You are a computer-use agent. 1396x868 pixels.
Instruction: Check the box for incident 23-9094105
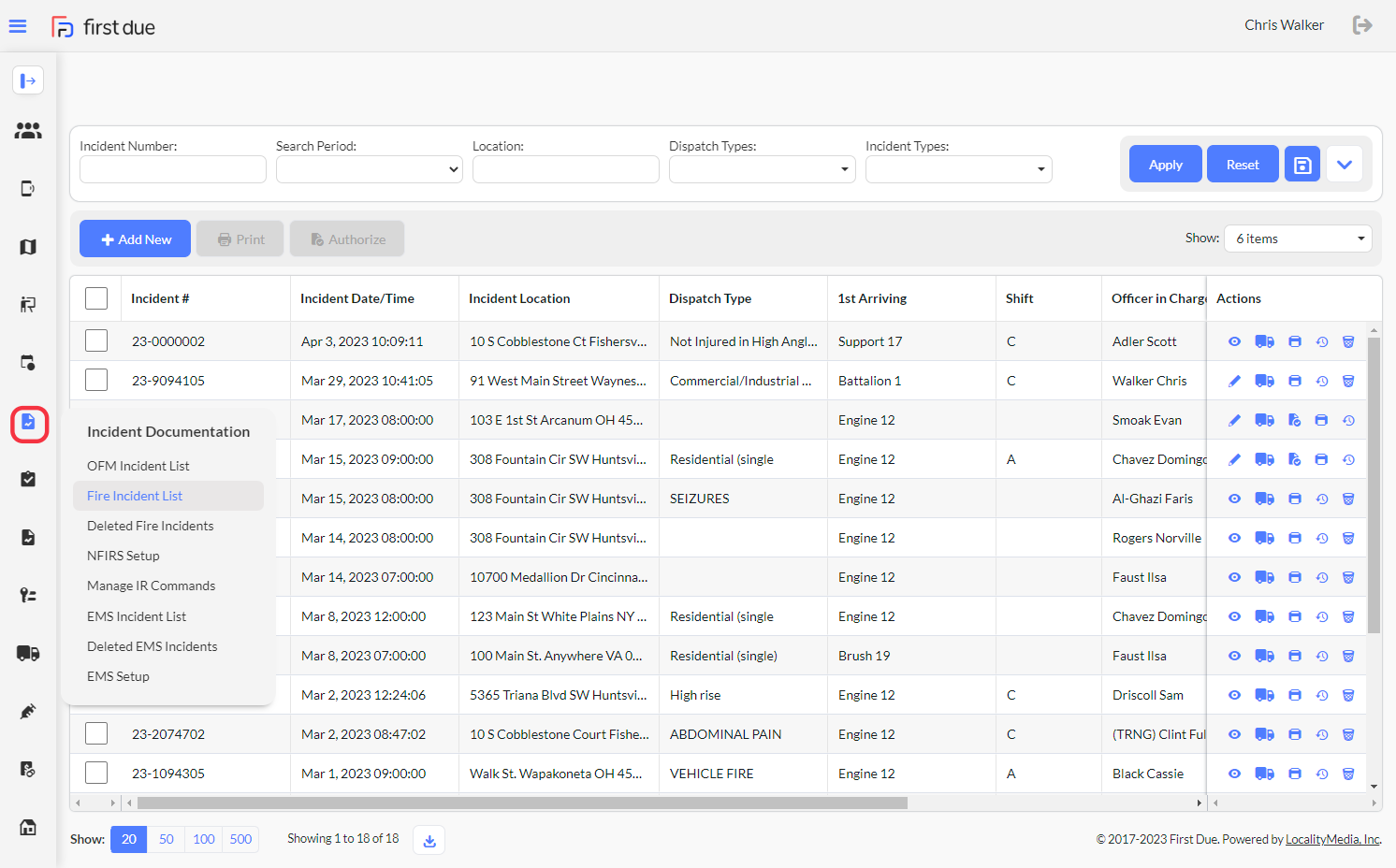pyautogui.click(x=96, y=380)
